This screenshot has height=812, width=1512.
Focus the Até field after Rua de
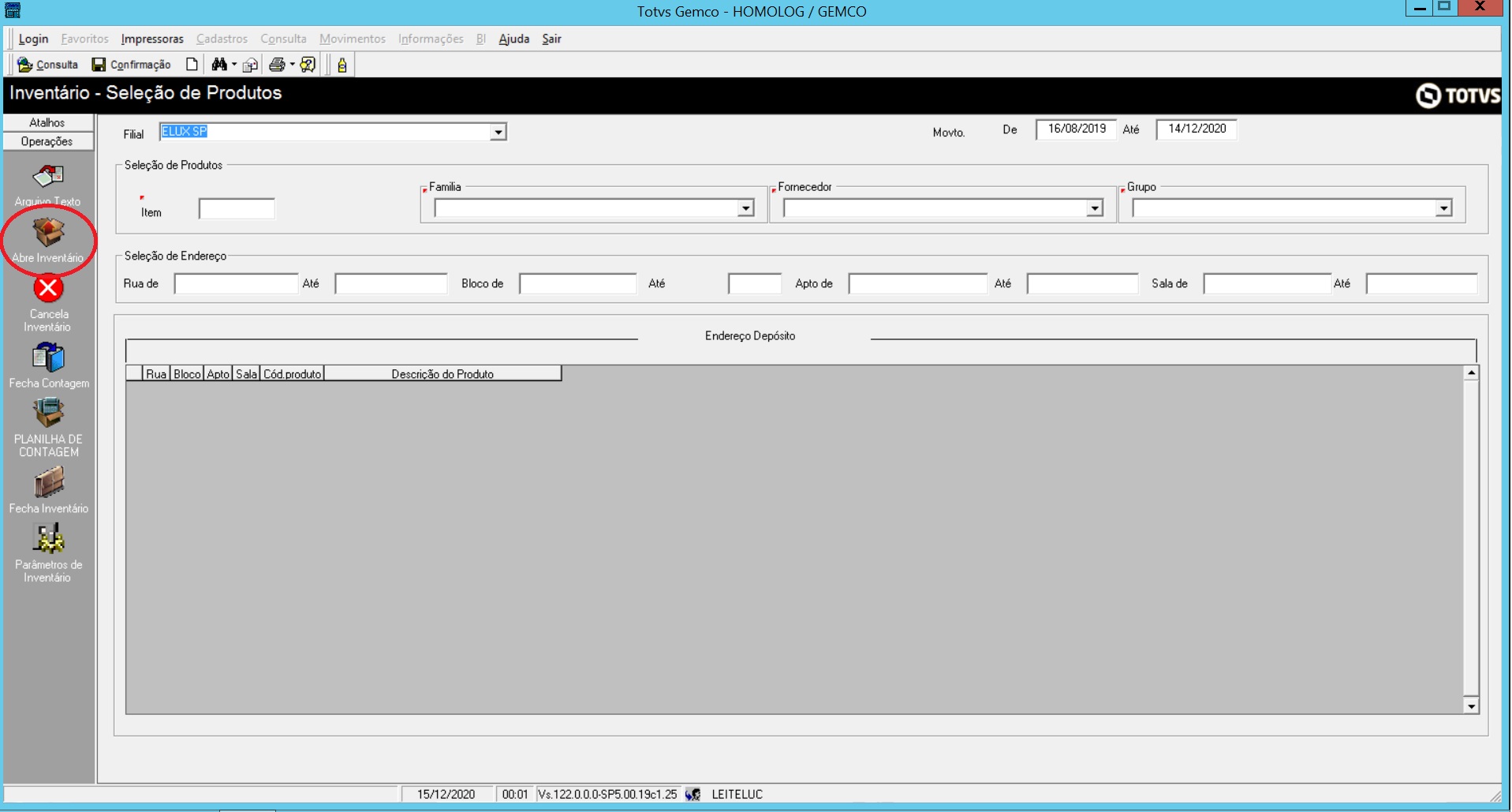[390, 283]
